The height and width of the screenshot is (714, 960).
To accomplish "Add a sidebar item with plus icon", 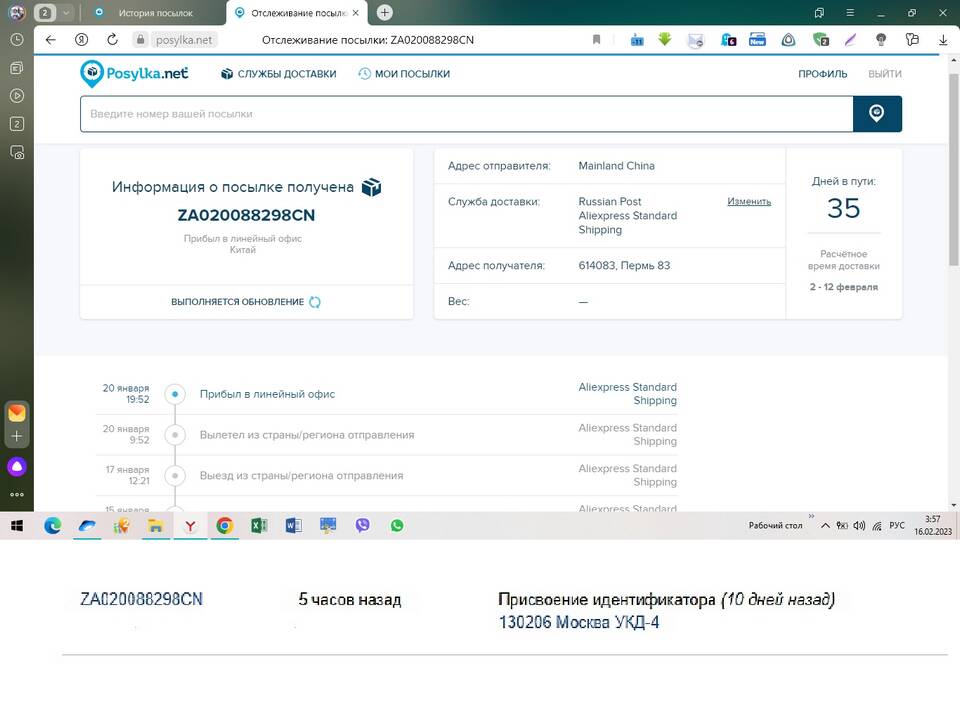I will coord(17,436).
